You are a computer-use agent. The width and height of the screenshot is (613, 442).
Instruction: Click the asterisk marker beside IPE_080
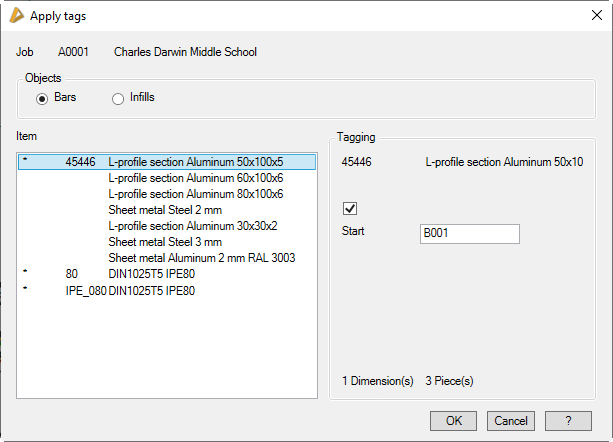coord(25,290)
